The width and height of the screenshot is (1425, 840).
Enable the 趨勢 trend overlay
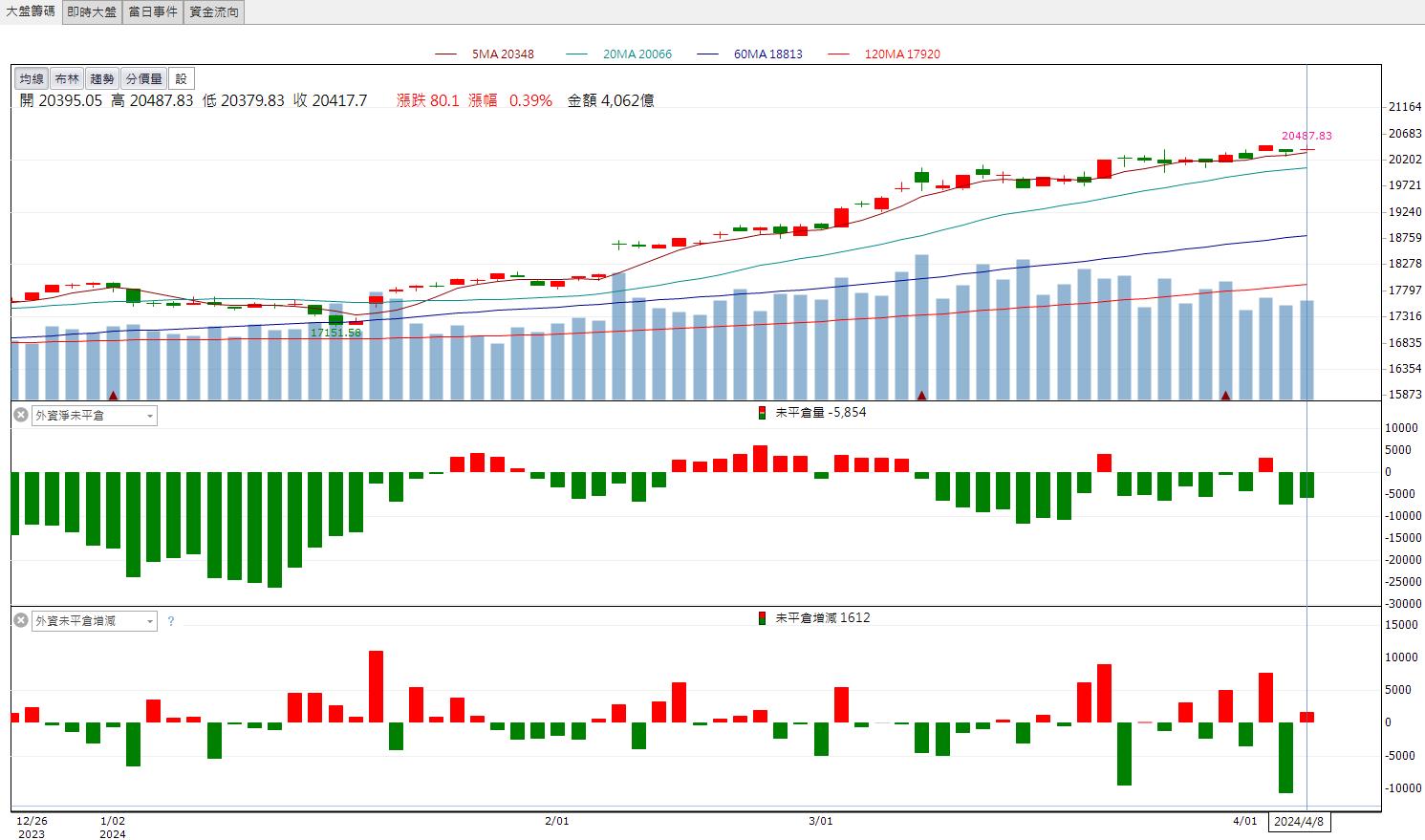pyautogui.click(x=102, y=78)
